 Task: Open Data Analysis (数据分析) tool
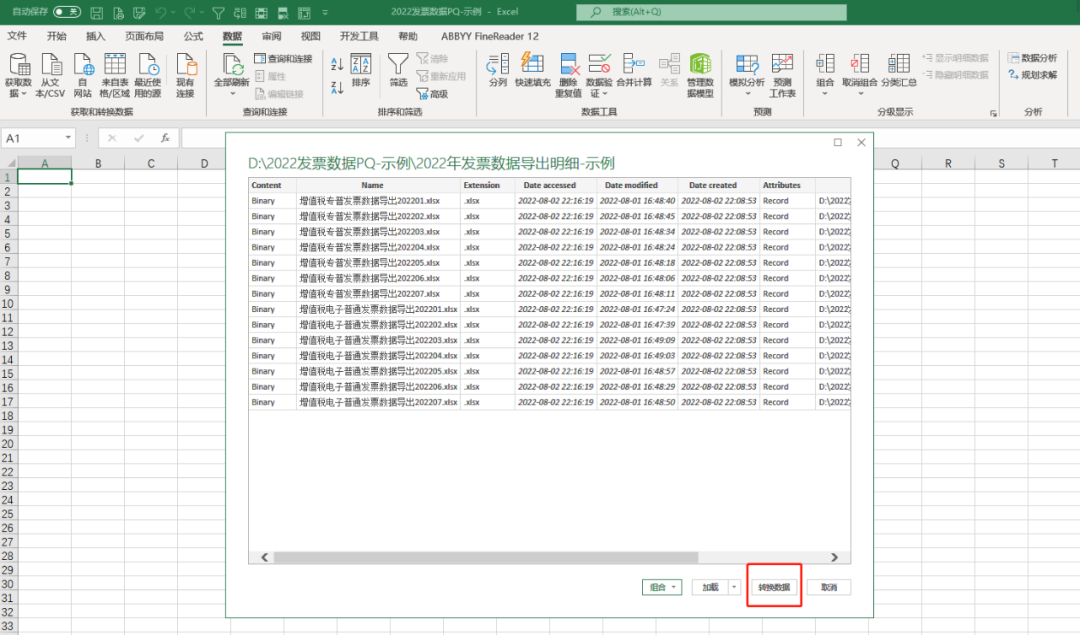pyautogui.click(x=1032, y=59)
